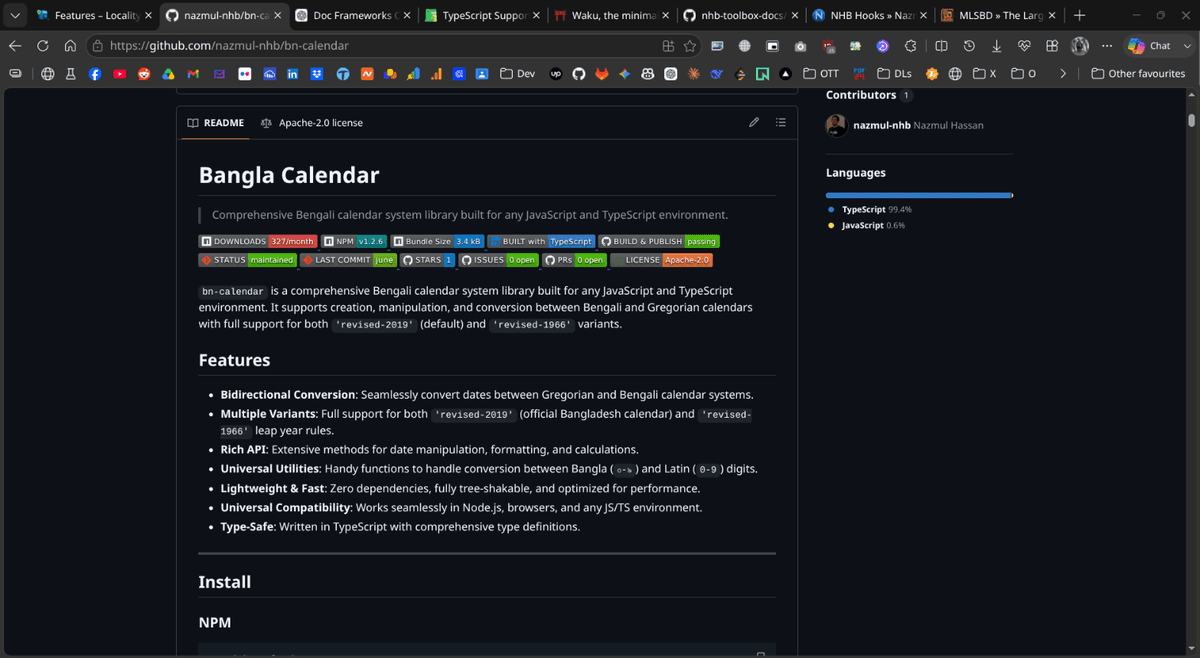
Task: Open the Other favourites folder
Action: [x=1138, y=74]
